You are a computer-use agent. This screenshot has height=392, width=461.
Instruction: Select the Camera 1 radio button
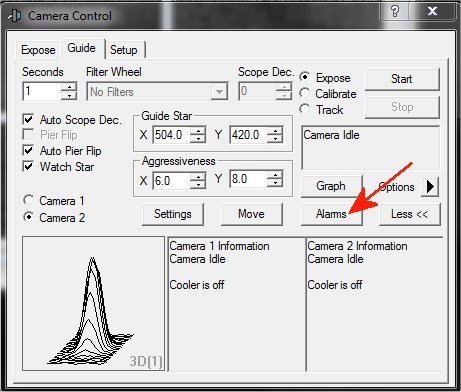pos(29,200)
